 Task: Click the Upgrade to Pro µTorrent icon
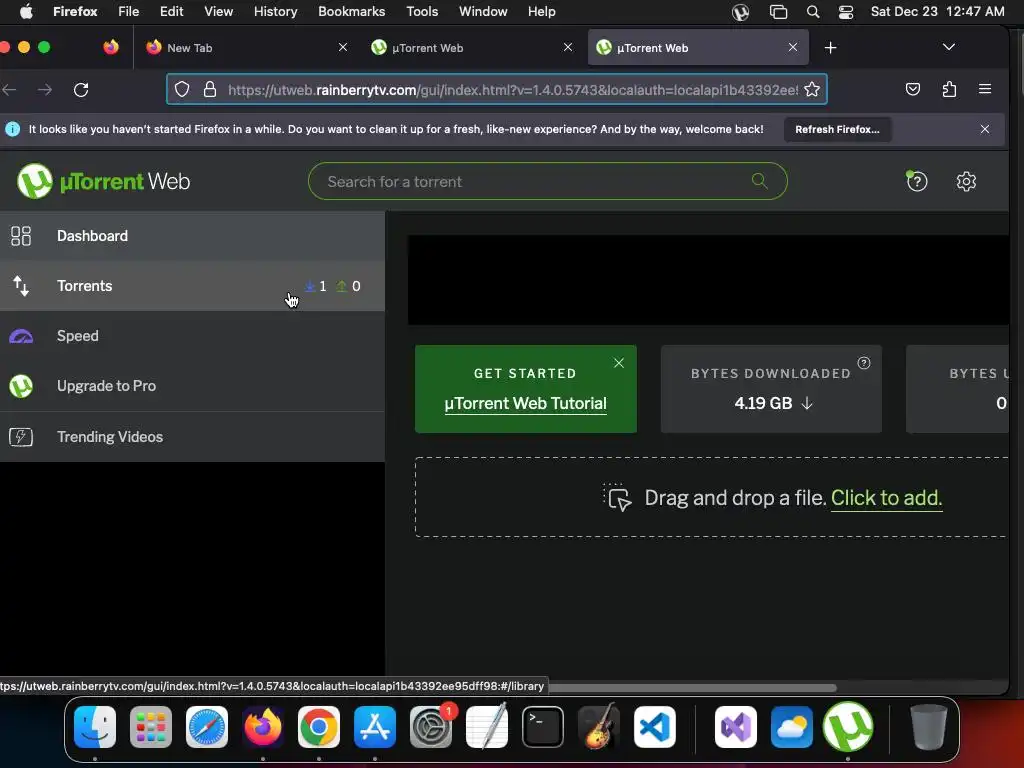coord(21,386)
